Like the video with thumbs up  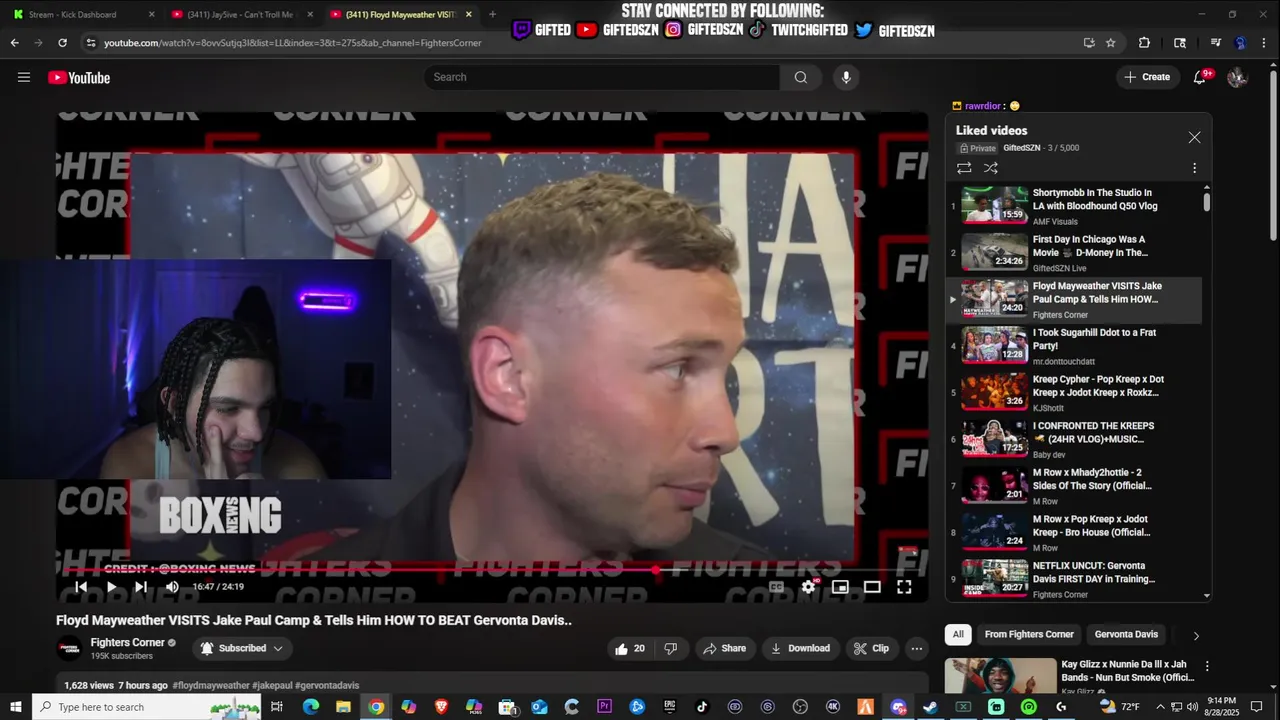630,648
